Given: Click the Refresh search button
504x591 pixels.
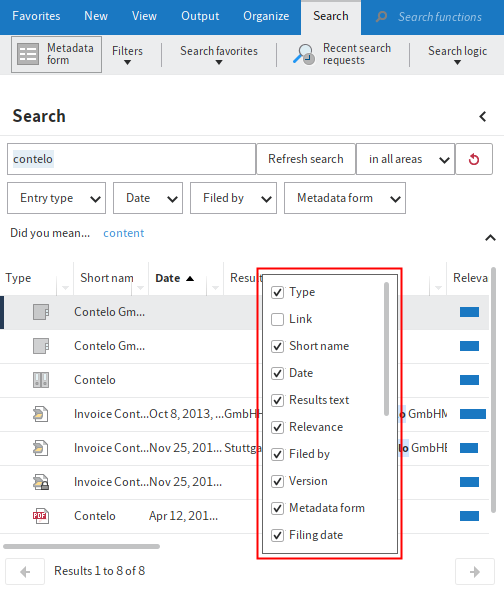Looking at the screenshot, I should tap(306, 159).
